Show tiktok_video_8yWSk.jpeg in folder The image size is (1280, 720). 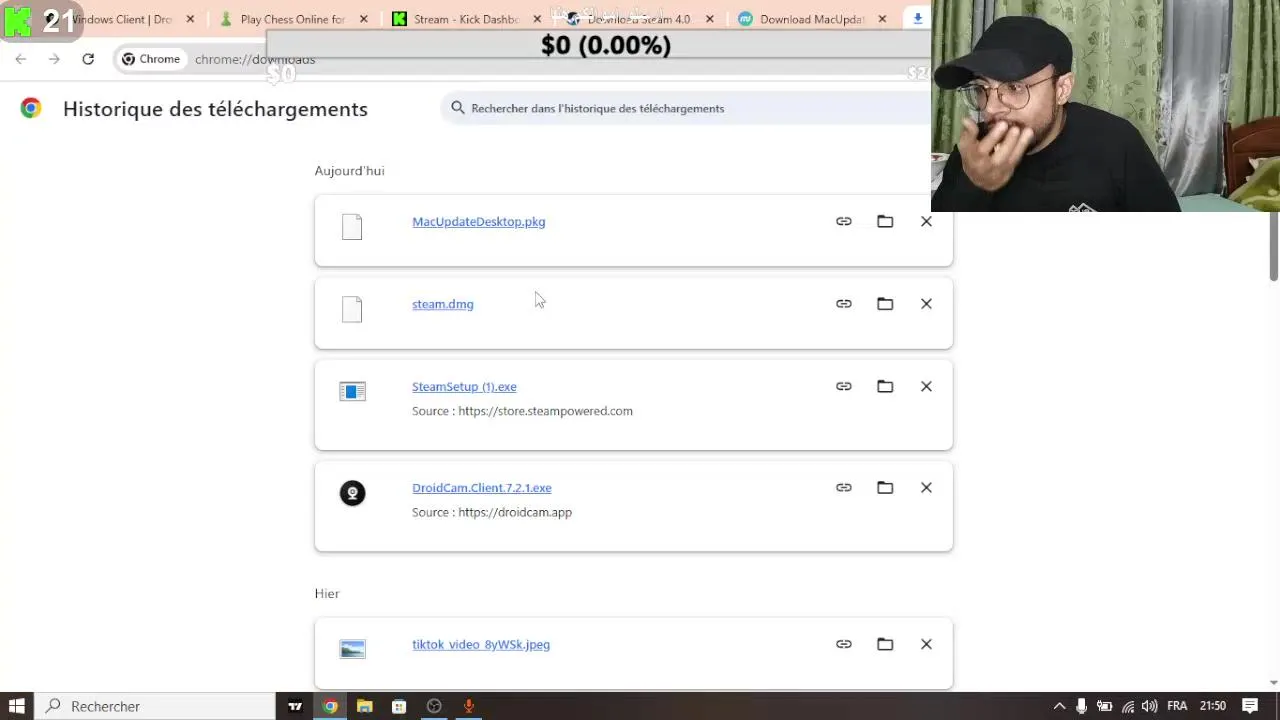[x=885, y=644]
